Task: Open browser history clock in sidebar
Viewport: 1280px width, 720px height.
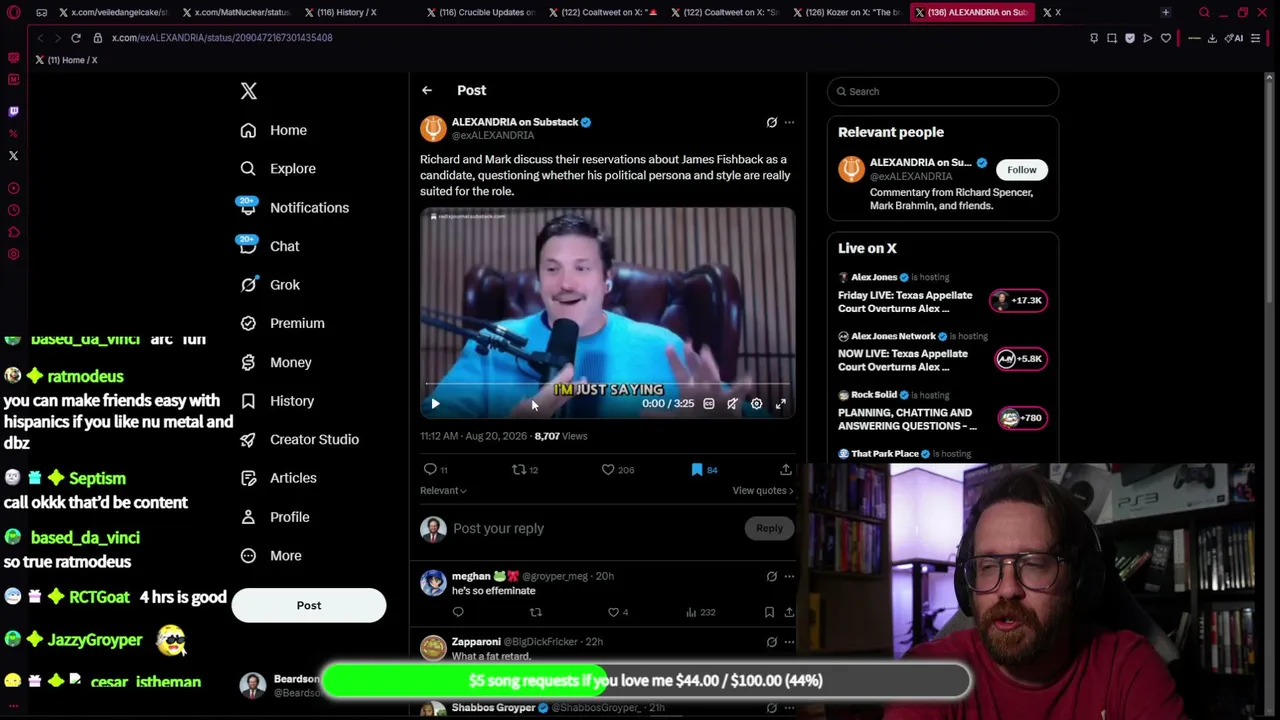Action: coord(13,210)
